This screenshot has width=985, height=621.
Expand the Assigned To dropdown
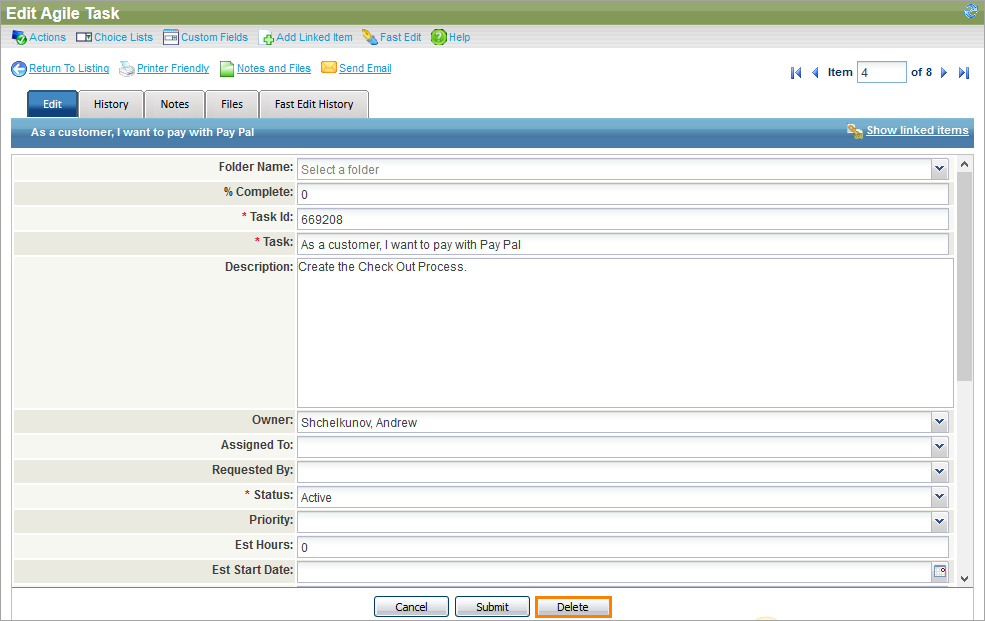tap(939, 446)
